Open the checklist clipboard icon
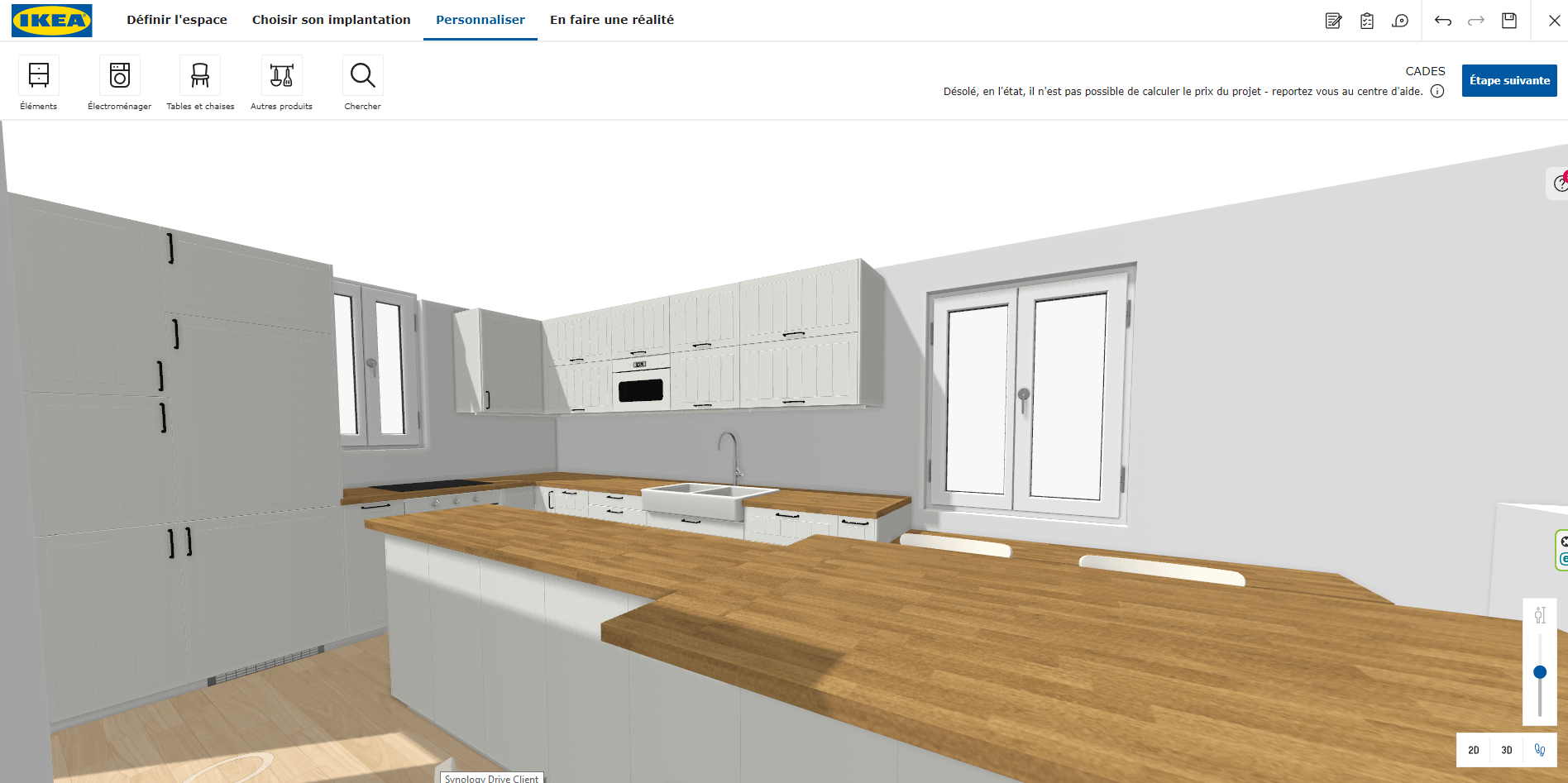1568x783 pixels. point(1367,21)
